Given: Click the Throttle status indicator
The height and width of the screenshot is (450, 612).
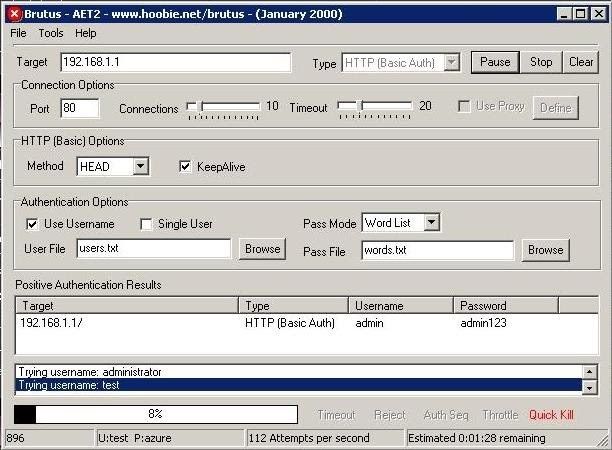Looking at the screenshot, I should point(500,415).
